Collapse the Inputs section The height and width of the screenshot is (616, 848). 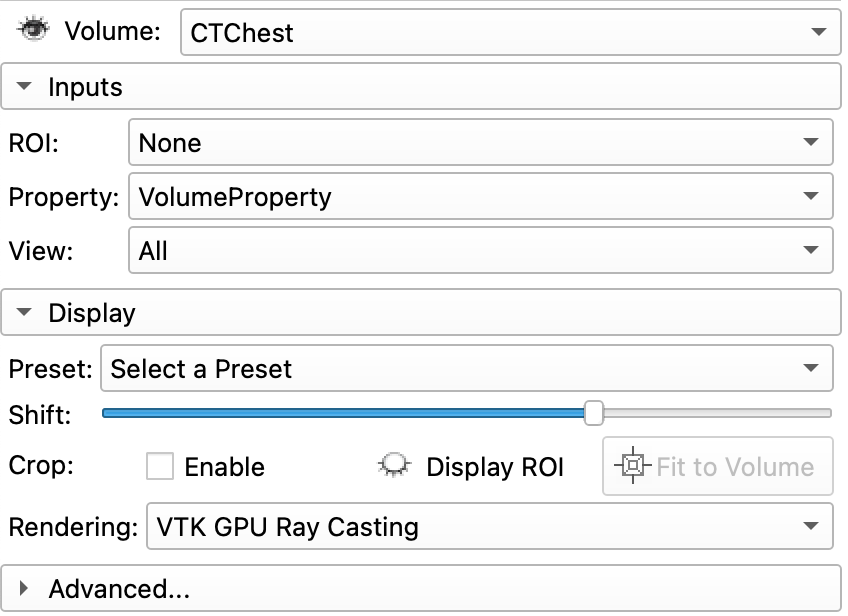pyautogui.click(x=421, y=87)
